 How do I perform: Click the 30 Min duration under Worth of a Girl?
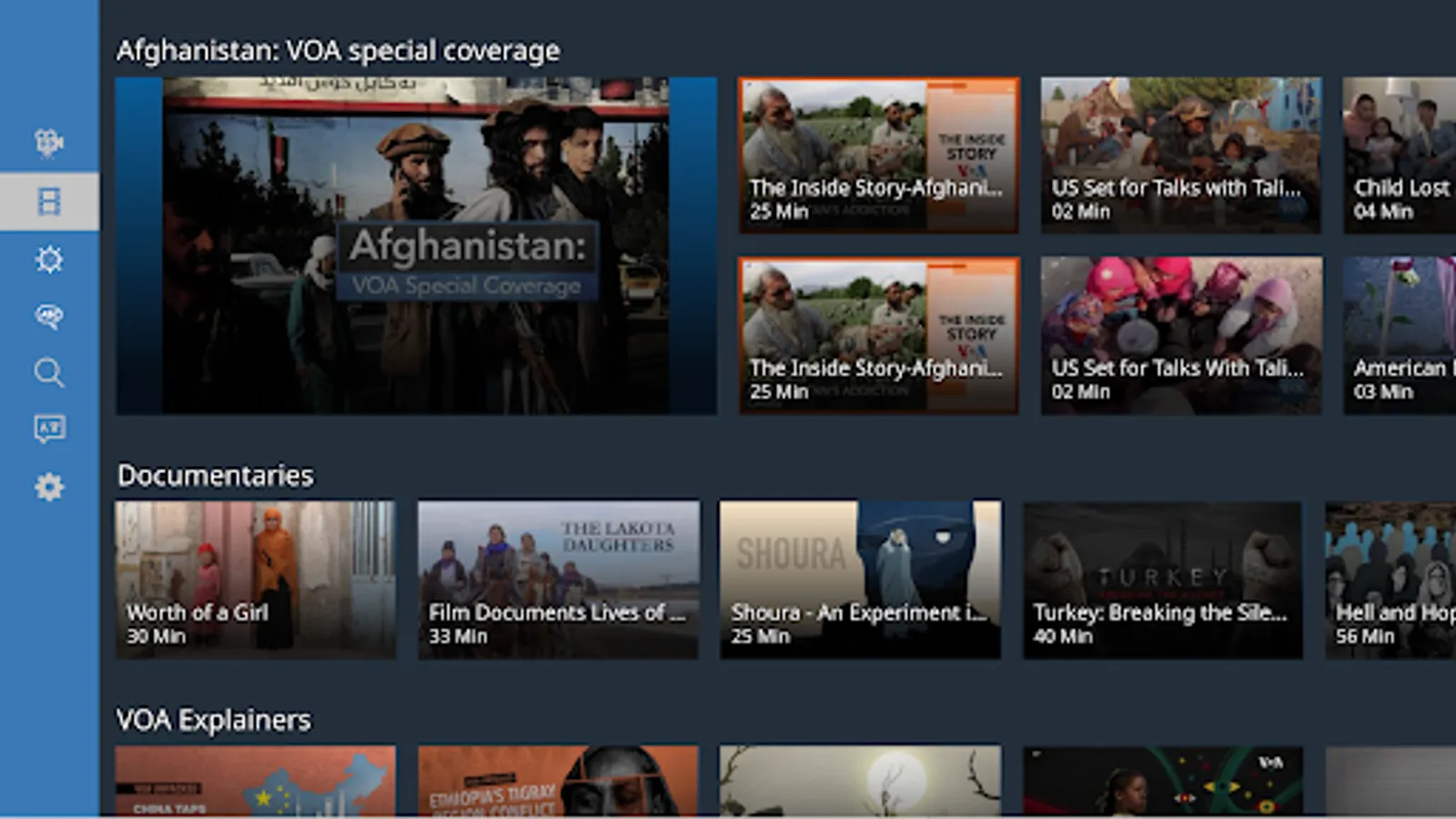tap(156, 636)
